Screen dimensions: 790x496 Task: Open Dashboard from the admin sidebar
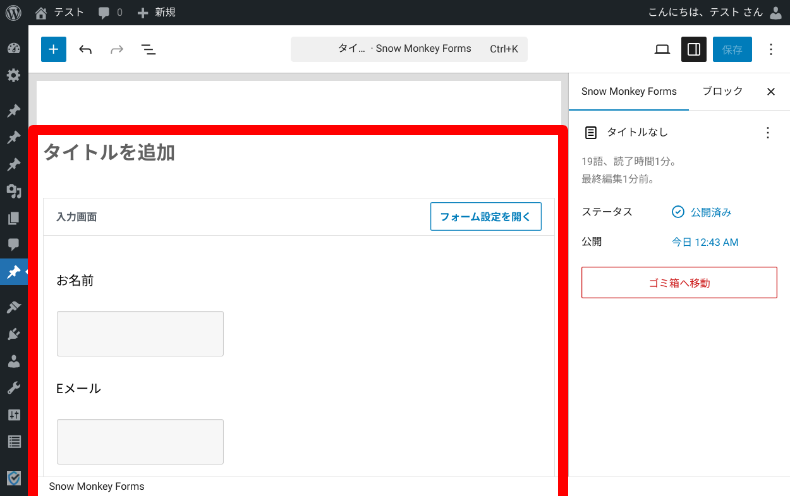(x=14, y=48)
